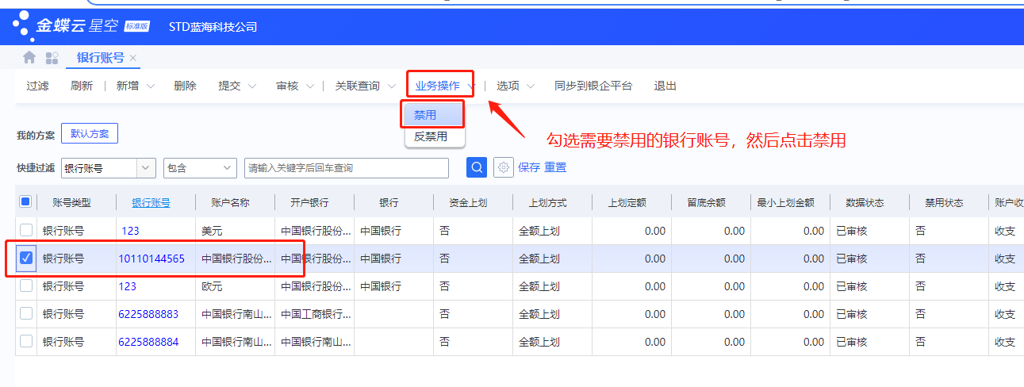Check the row for account 6225888883
The width and height of the screenshot is (1024, 387).
[25, 314]
